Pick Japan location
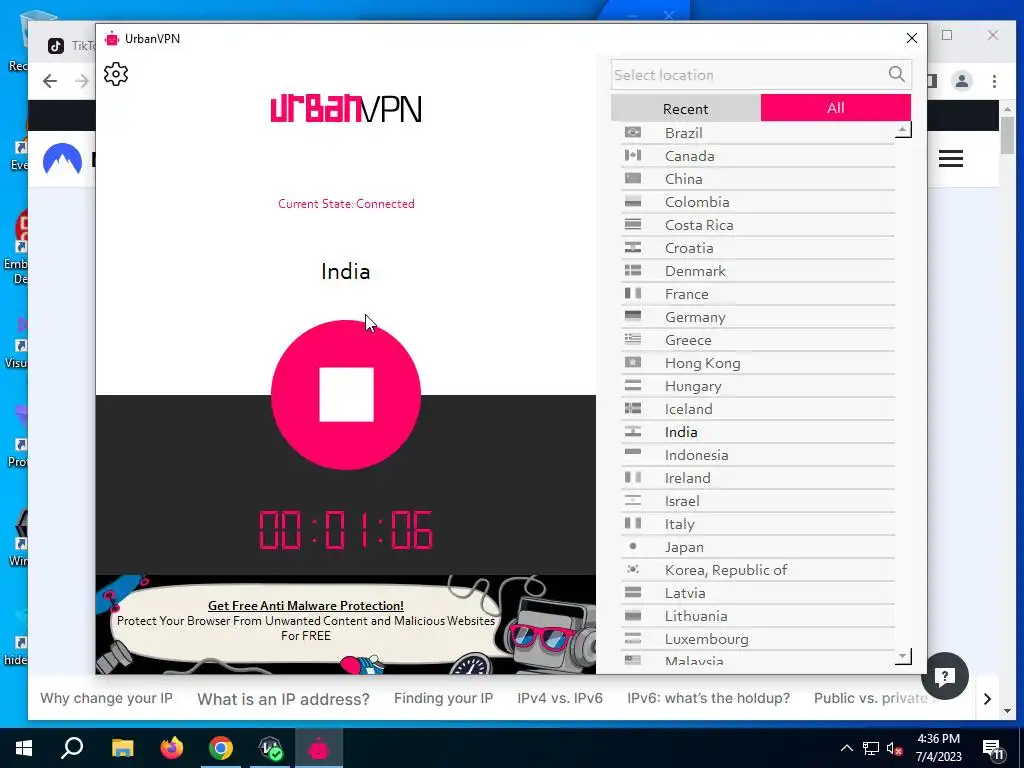This screenshot has height=768, width=1024. 758,547
